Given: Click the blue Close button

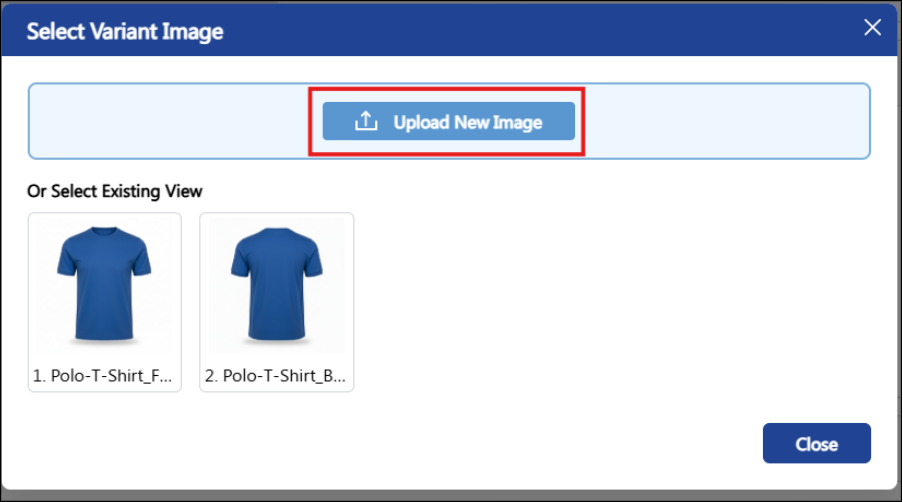Looking at the screenshot, I should pos(817,443).
